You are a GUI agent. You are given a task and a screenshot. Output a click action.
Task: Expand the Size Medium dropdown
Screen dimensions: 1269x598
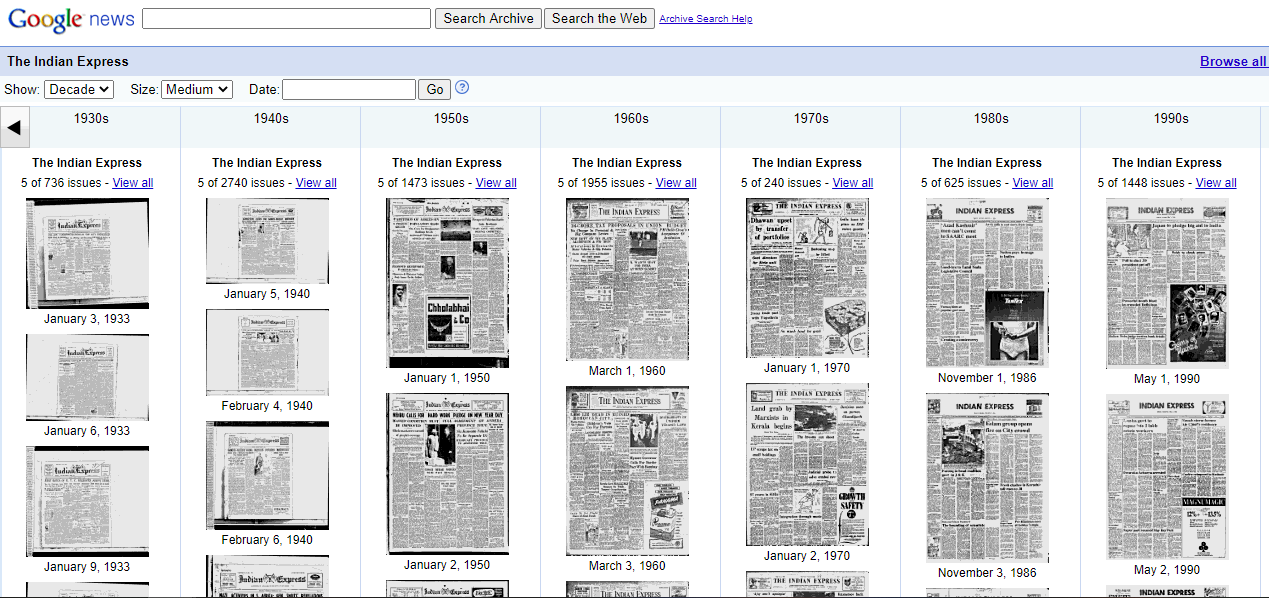point(197,89)
